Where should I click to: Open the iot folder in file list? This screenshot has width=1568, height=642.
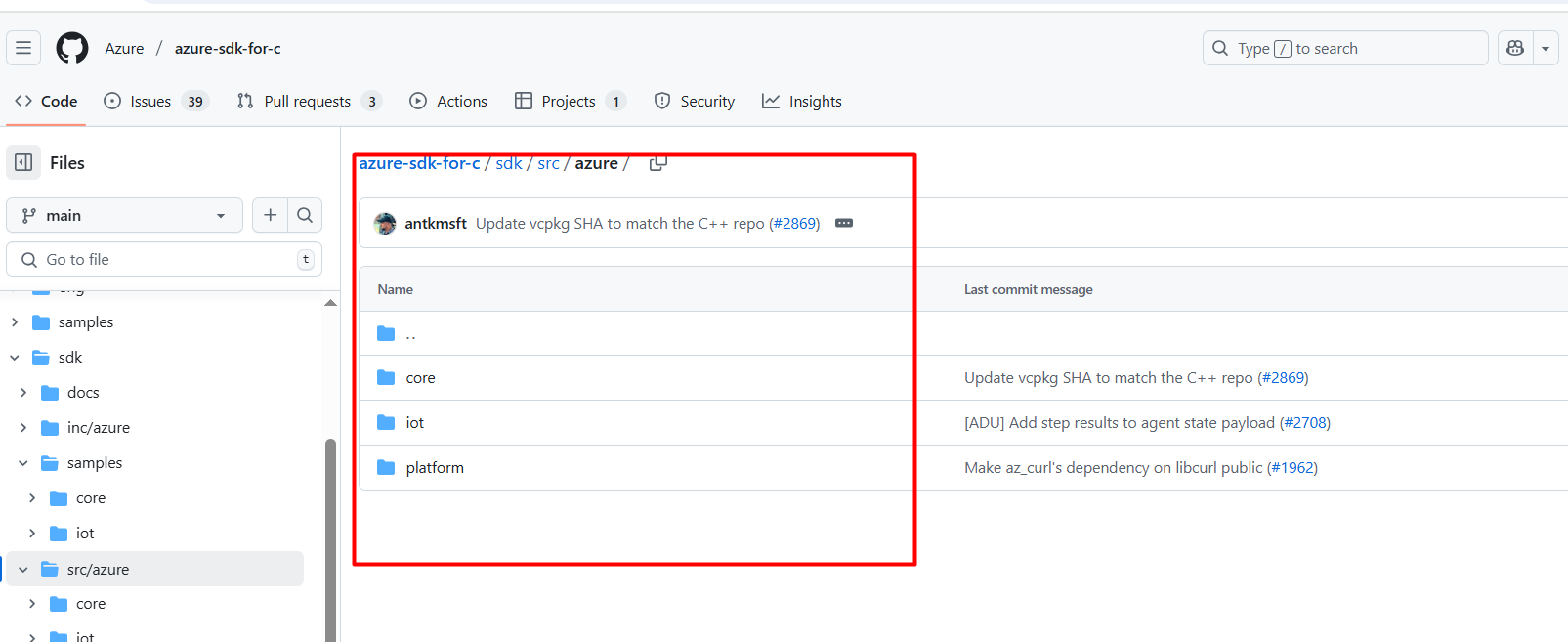414,423
